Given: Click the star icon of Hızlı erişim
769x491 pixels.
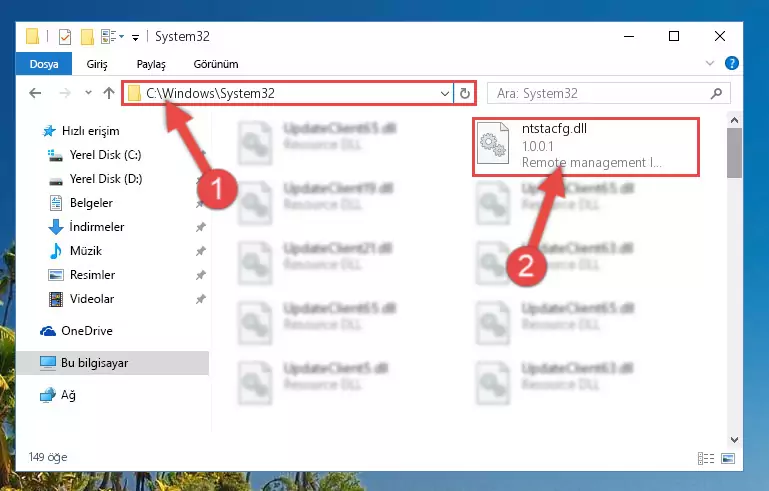Looking at the screenshot, I should point(49,131).
